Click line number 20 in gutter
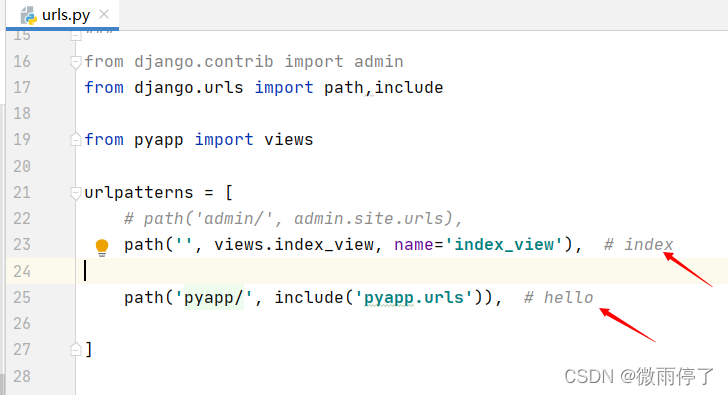Screen dimensions: 728x395 pos(22,166)
